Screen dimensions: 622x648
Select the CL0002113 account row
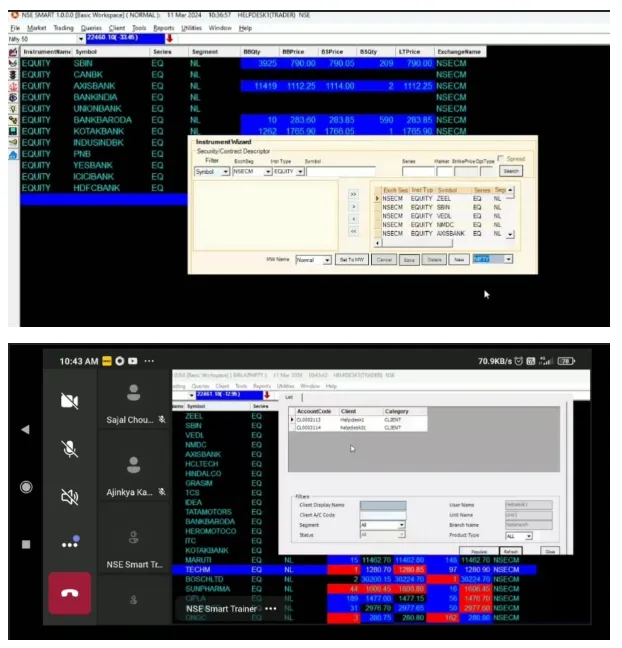(x=358, y=419)
